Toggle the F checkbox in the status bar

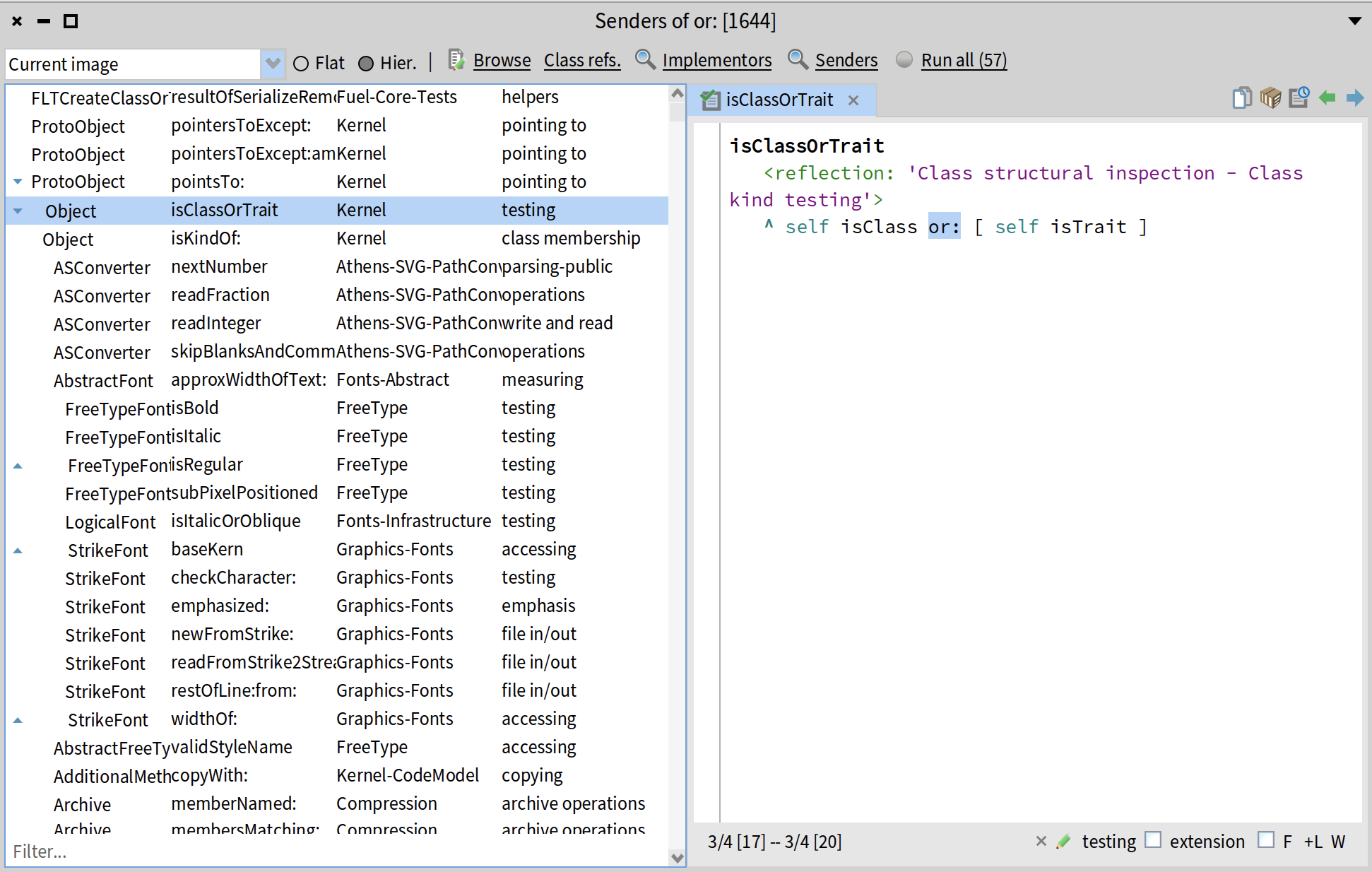click(1266, 840)
